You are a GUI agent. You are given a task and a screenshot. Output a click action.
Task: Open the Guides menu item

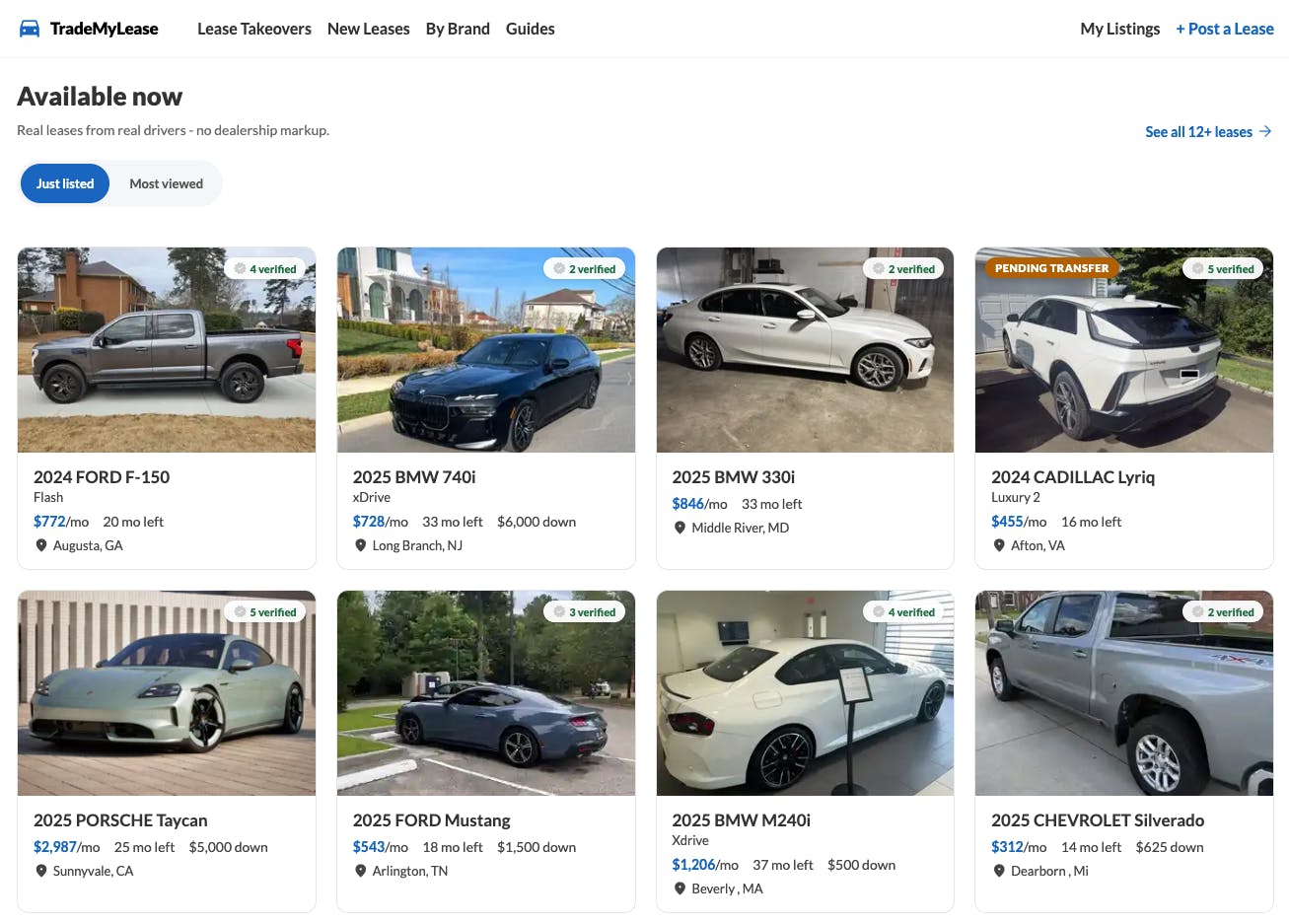[530, 29]
